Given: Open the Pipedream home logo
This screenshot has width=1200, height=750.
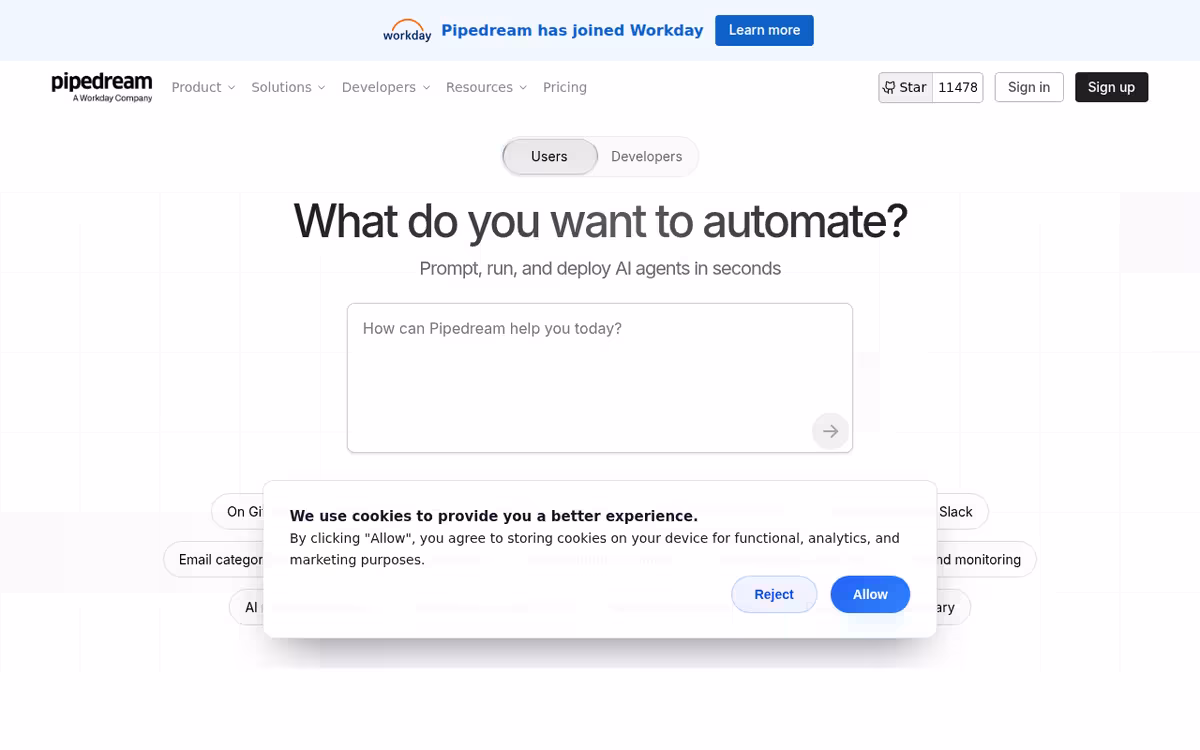Looking at the screenshot, I should 102,87.
